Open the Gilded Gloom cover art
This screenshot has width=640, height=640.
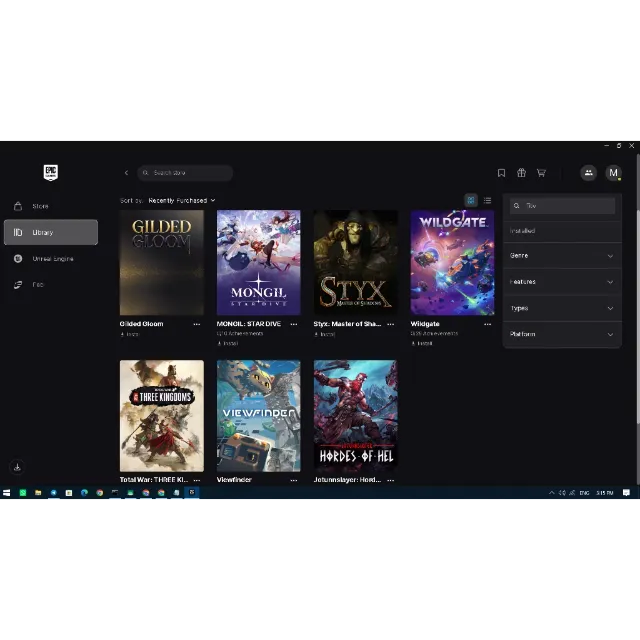pyautogui.click(x=162, y=262)
